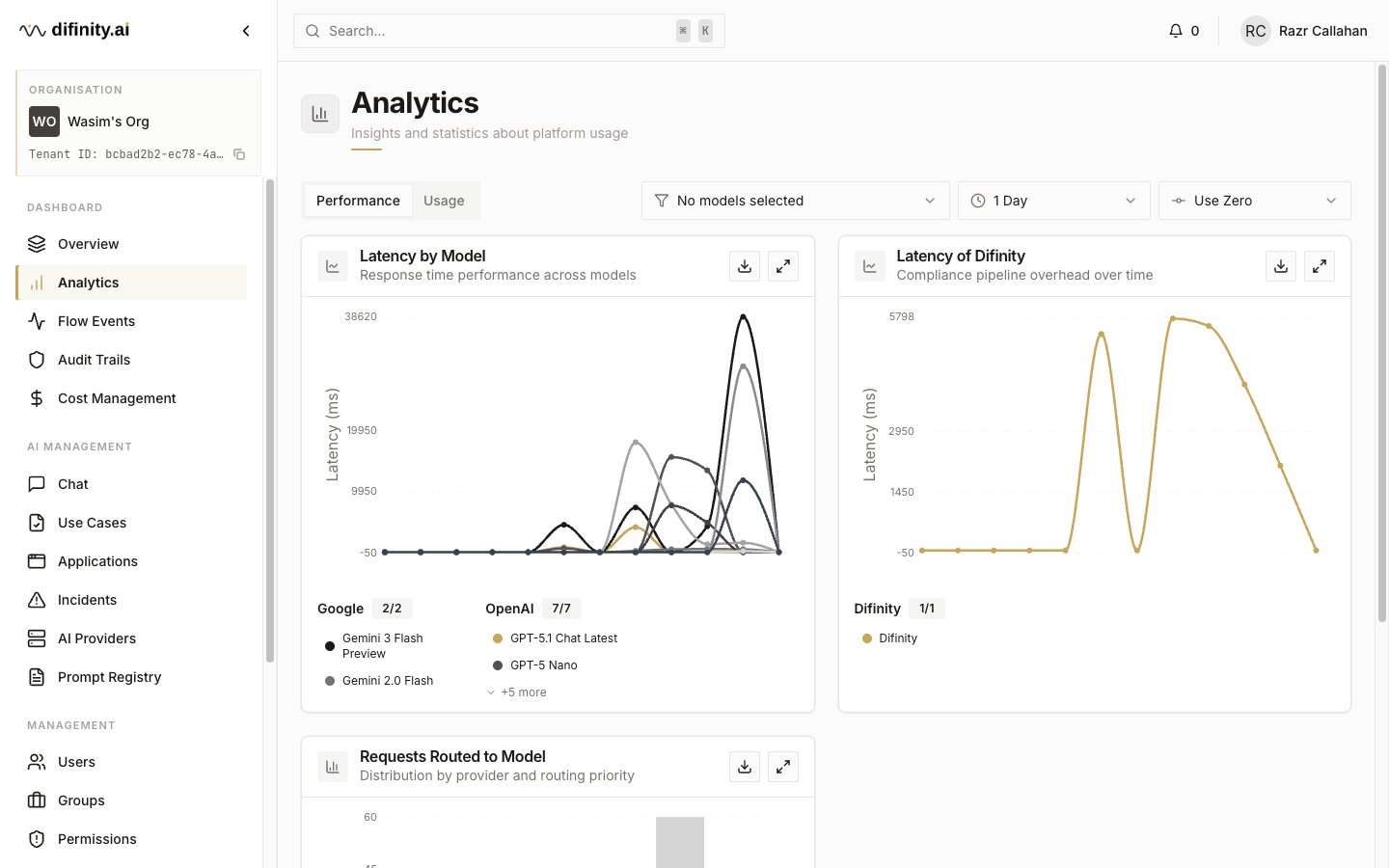Viewport: 1389px width, 868px height.
Task: Click the Google 2/2 count badge
Action: 392,609
